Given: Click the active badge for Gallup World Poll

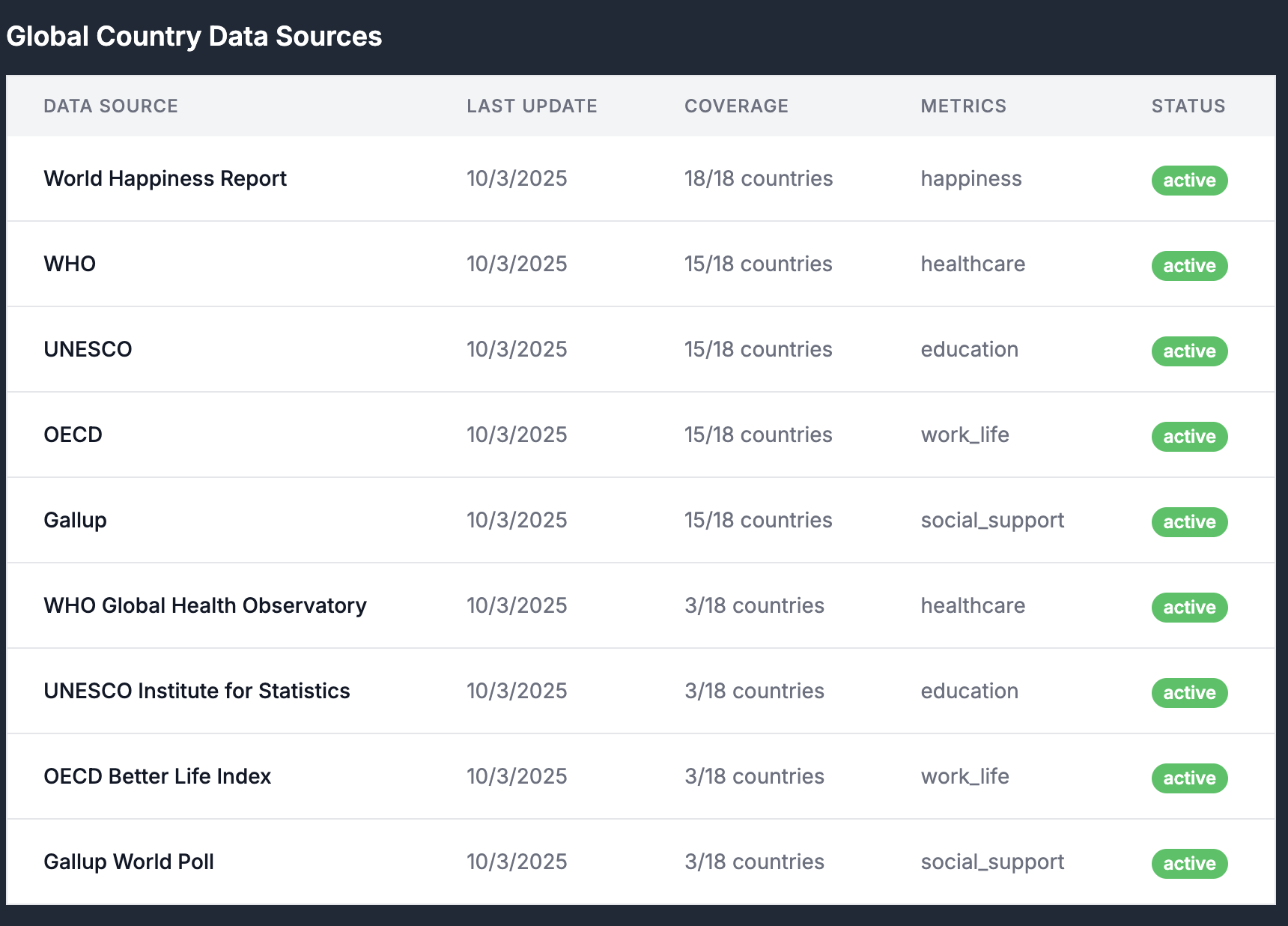Looking at the screenshot, I should click(x=1189, y=864).
